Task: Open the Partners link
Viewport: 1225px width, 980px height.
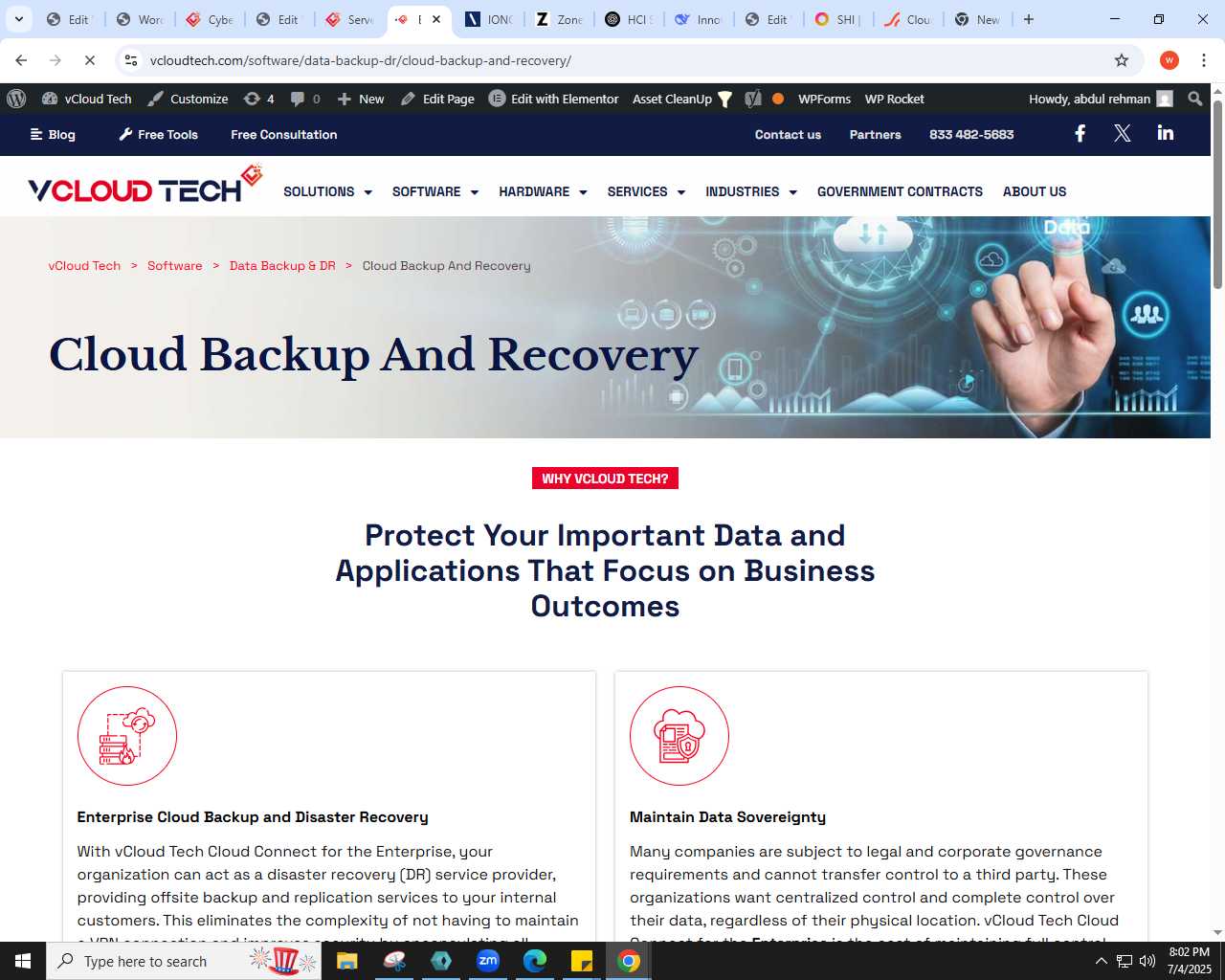Action: click(876, 135)
